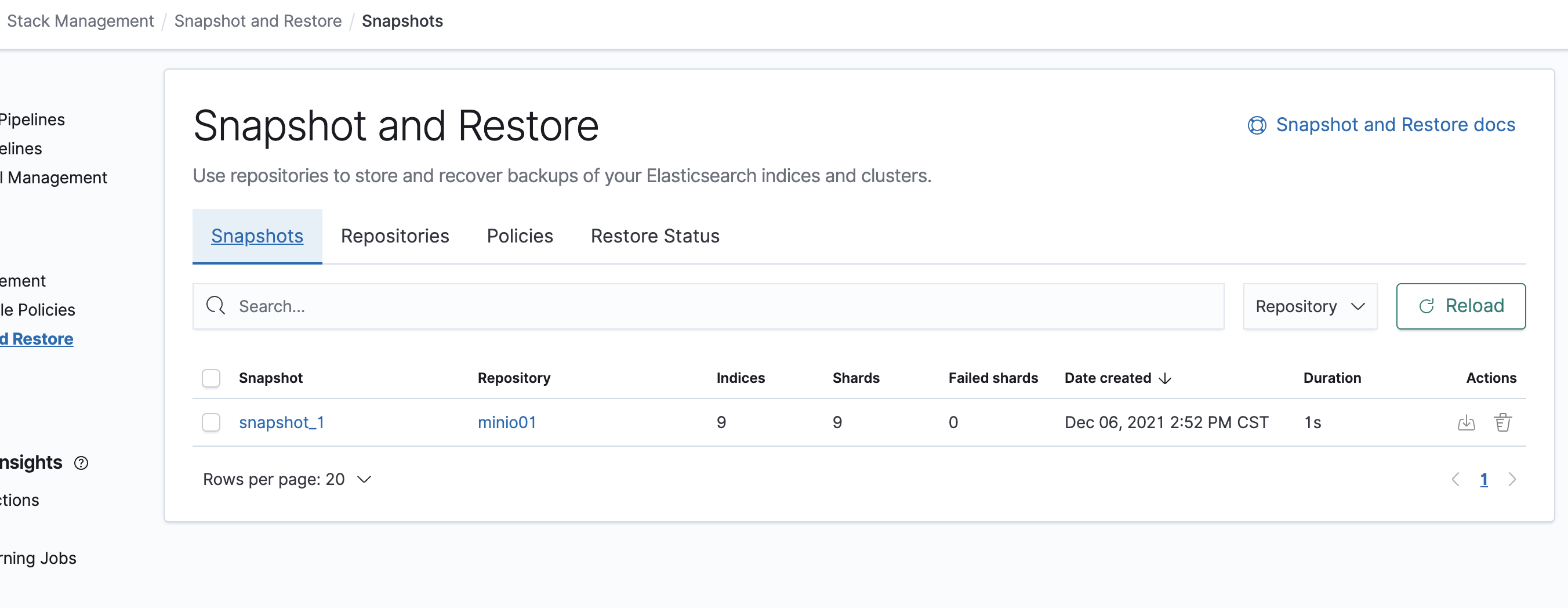The height and width of the screenshot is (608, 1568).
Task: Switch to the Repositories tab
Action: [394, 236]
